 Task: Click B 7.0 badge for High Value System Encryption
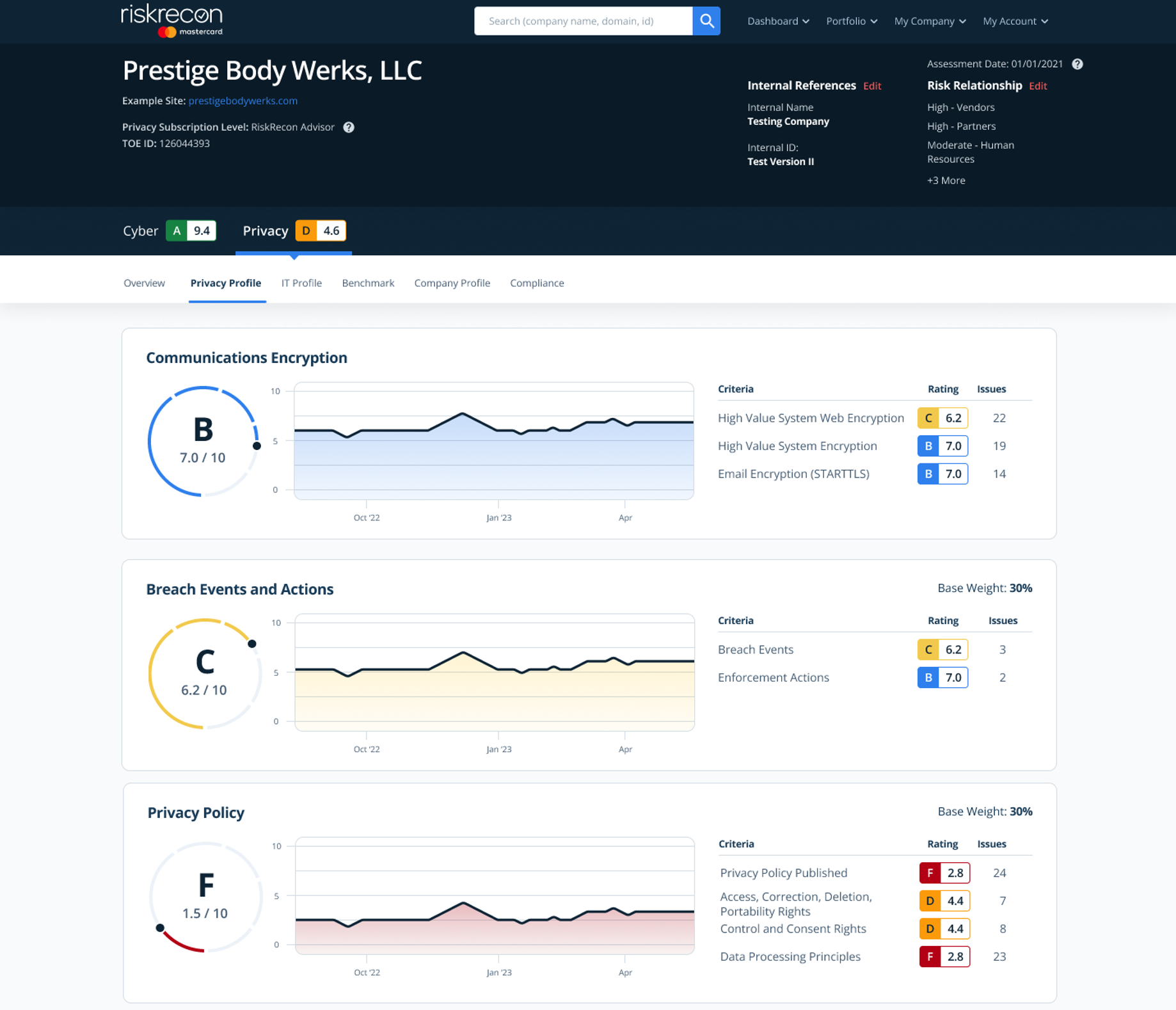click(x=942, y=446)
